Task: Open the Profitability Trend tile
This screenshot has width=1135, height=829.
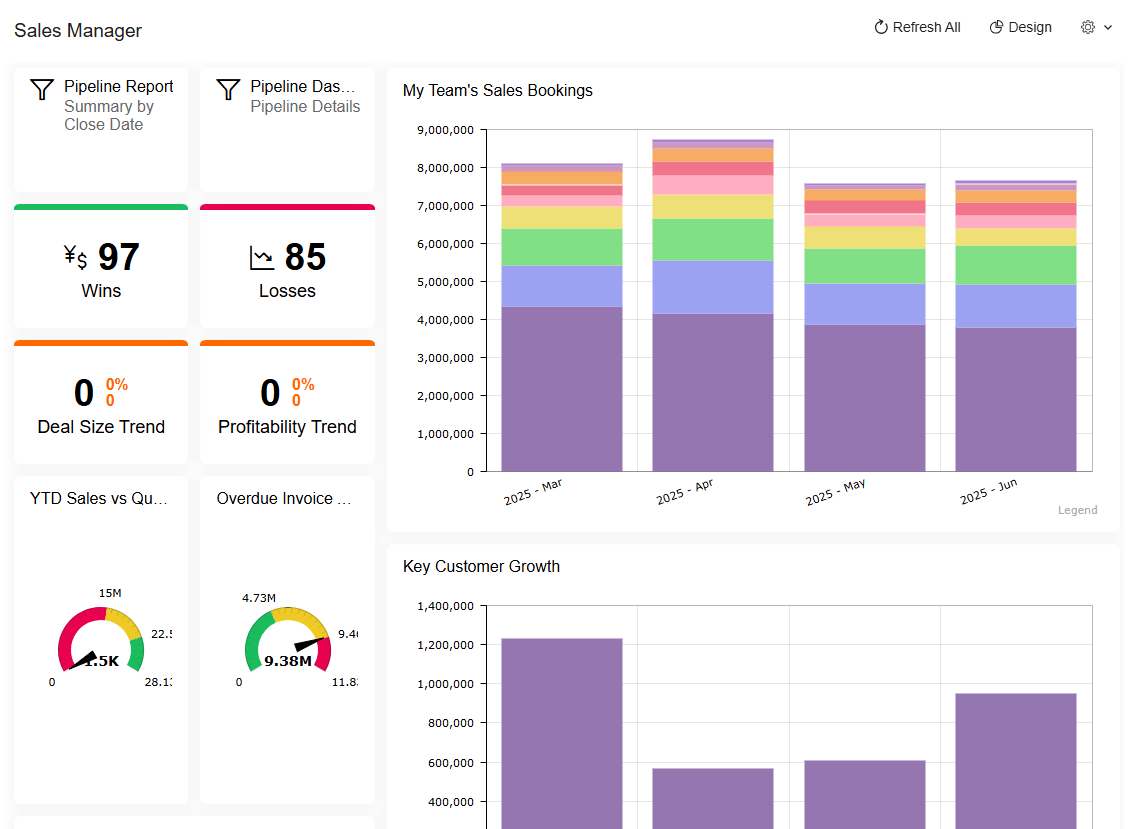Action: pyautogui.click(x=287, y=403)
